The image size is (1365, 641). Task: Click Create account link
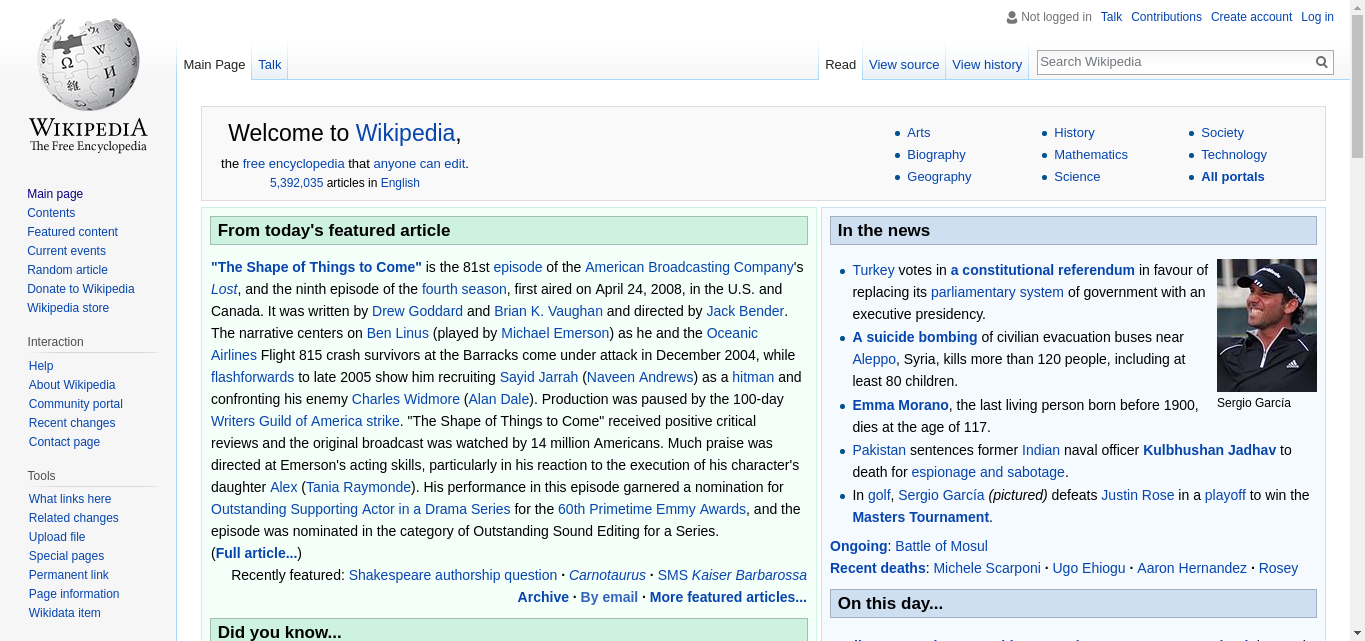click(x=1251, y=17)
